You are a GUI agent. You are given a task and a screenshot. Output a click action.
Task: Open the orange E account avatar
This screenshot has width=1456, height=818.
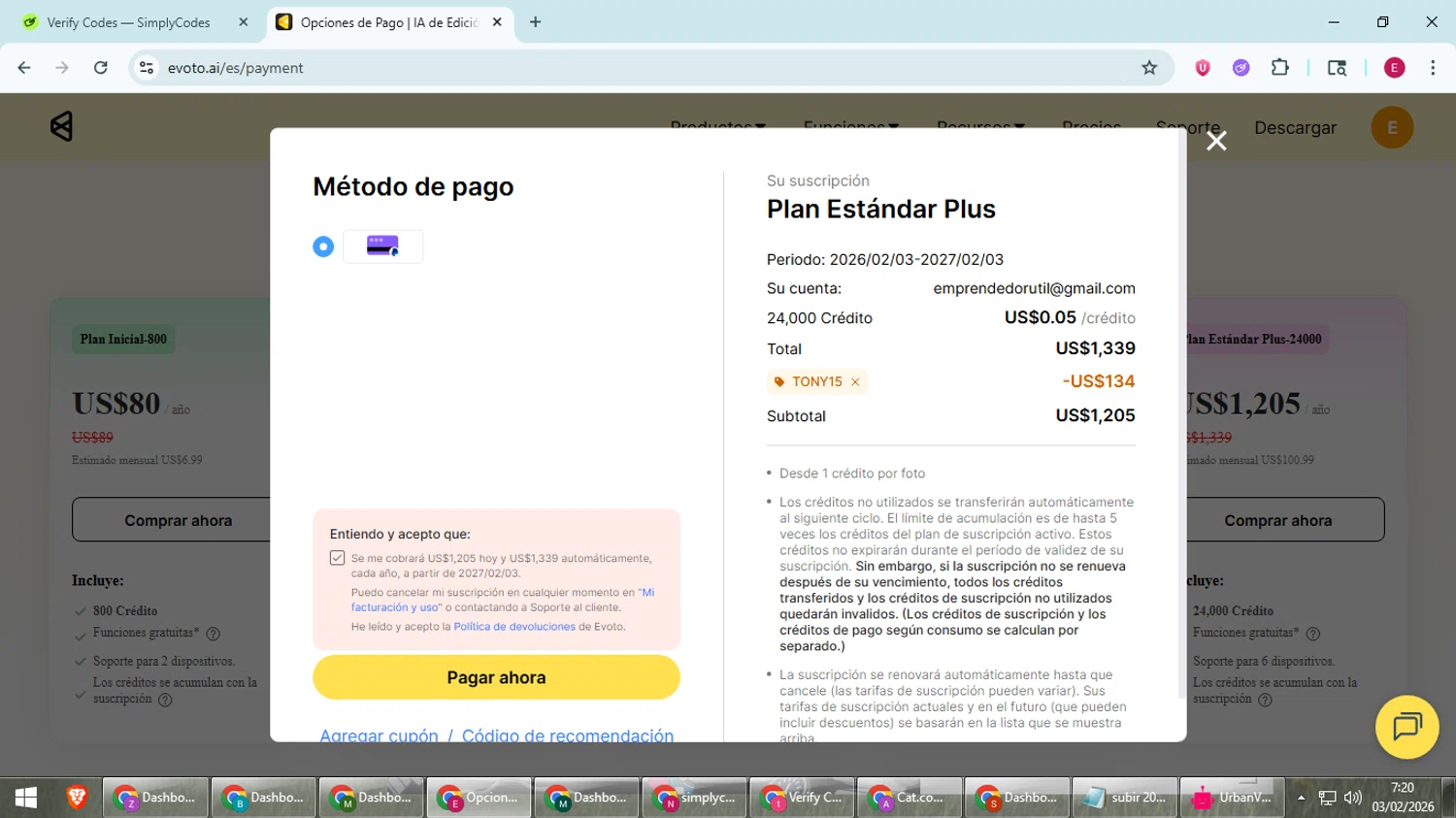coord(1392,128)
